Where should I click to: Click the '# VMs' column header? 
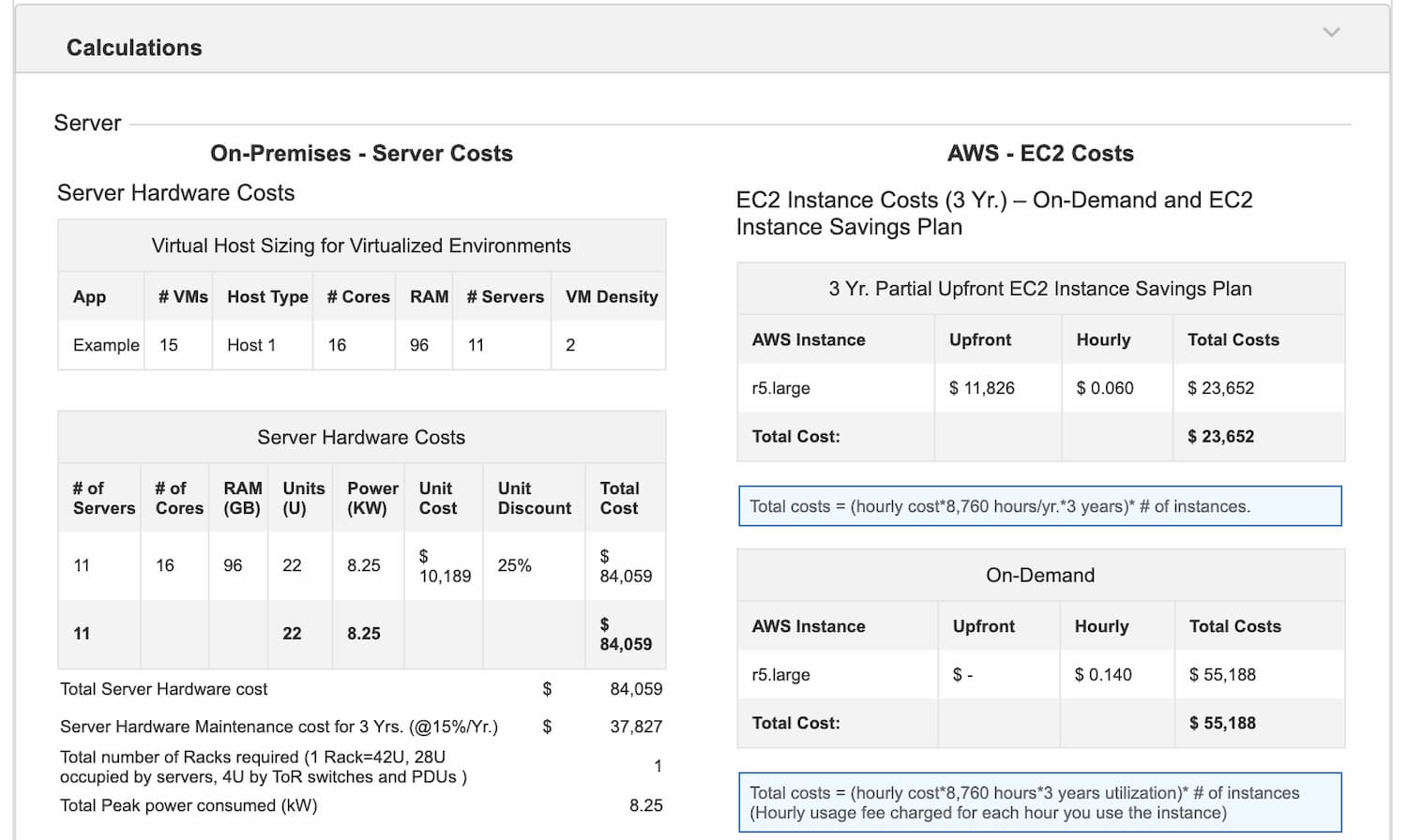point(183,296)
